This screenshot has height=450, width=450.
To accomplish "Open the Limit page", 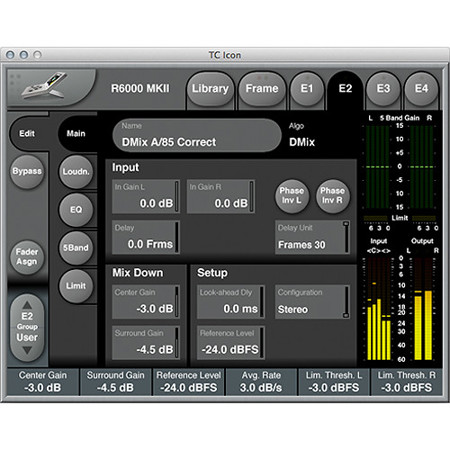I will coord(76,286).
